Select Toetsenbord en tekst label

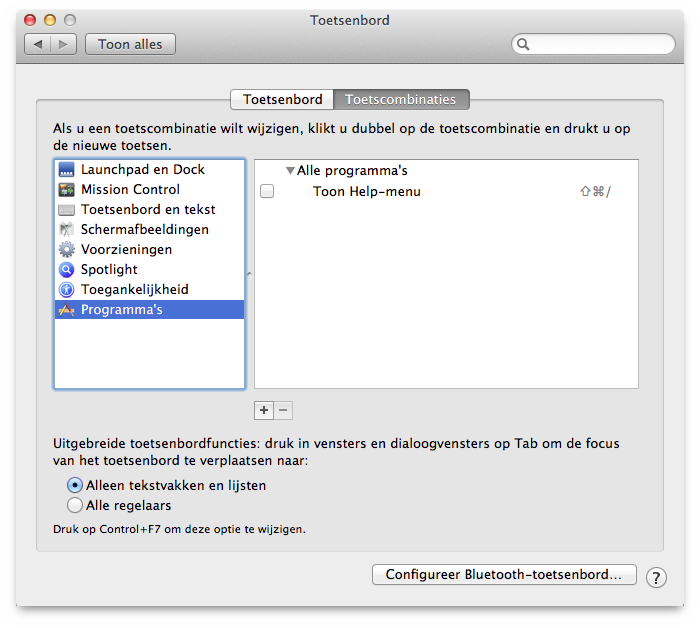(148, 210)
